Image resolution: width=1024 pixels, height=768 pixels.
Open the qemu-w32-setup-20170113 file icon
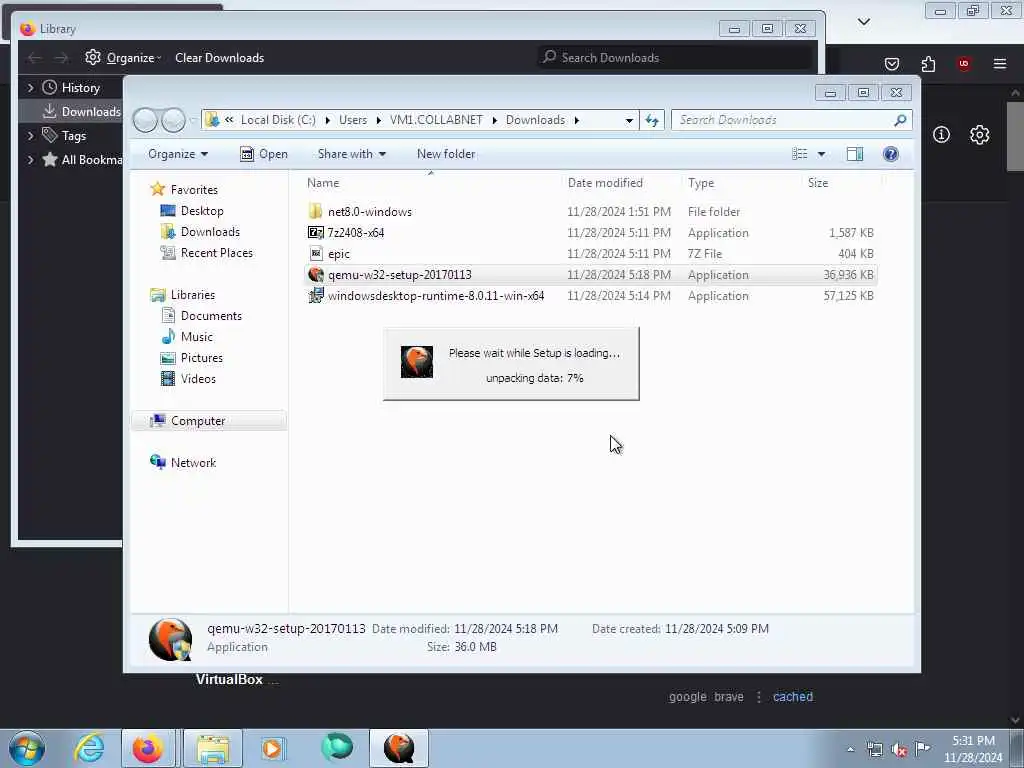click(x=316, y=275)
